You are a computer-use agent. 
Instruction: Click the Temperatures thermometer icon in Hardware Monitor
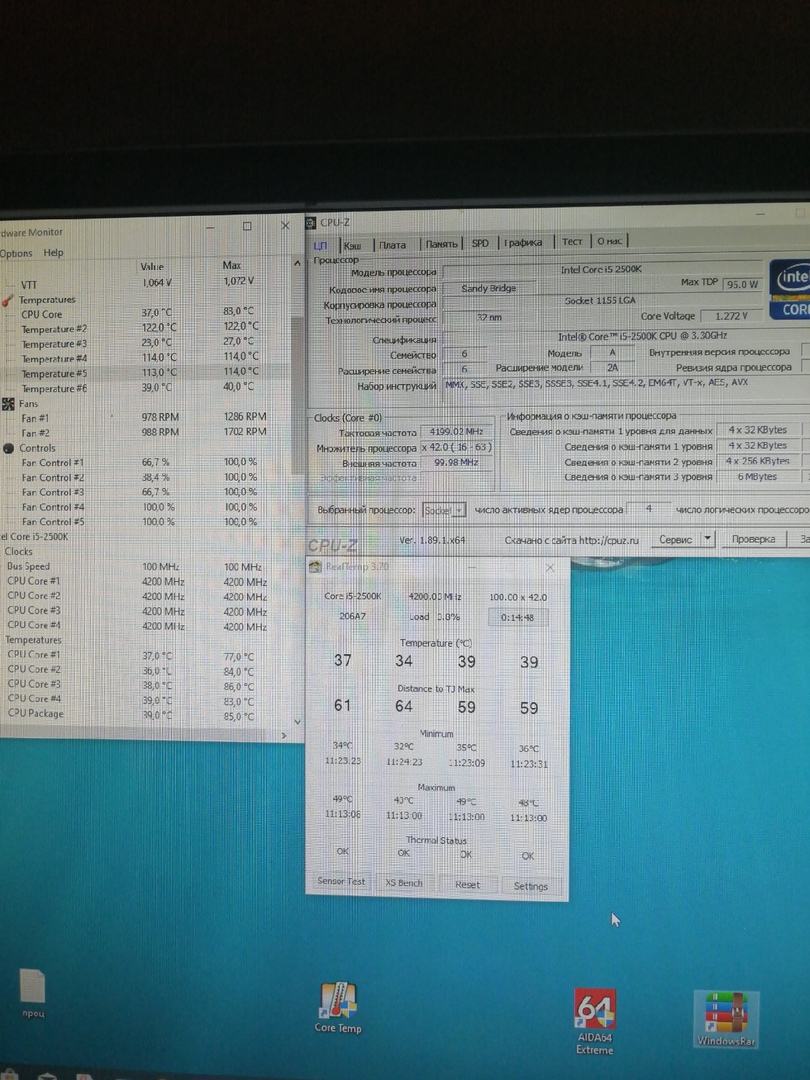[8, 300]
